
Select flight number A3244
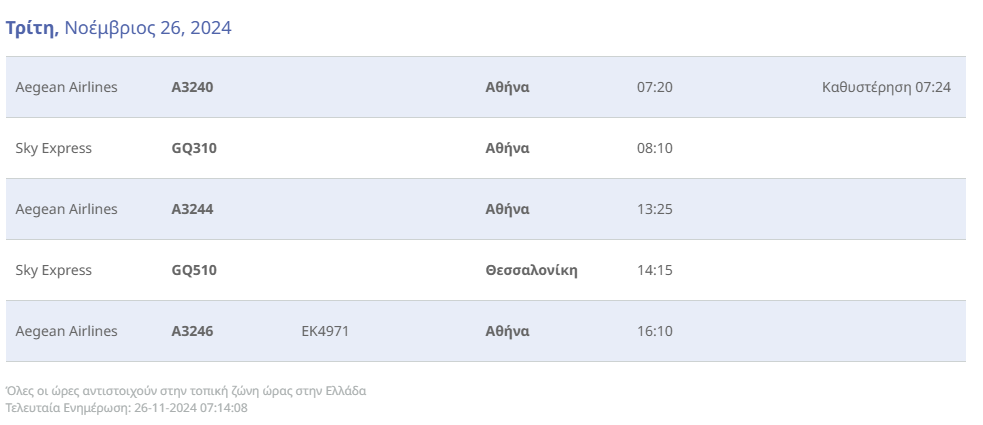click(x=192, y=209)
